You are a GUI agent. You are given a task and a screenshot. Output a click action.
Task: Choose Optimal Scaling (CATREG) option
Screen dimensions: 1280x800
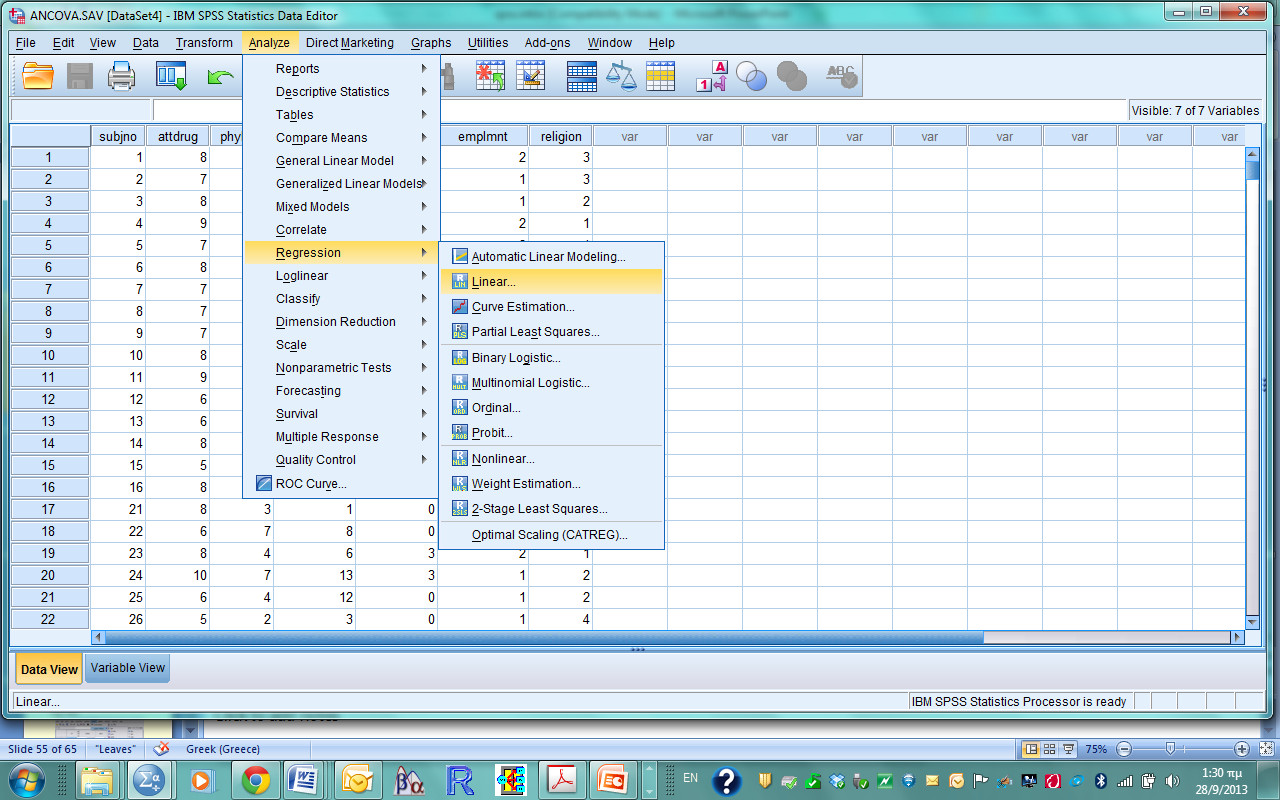tap(552, 535)
